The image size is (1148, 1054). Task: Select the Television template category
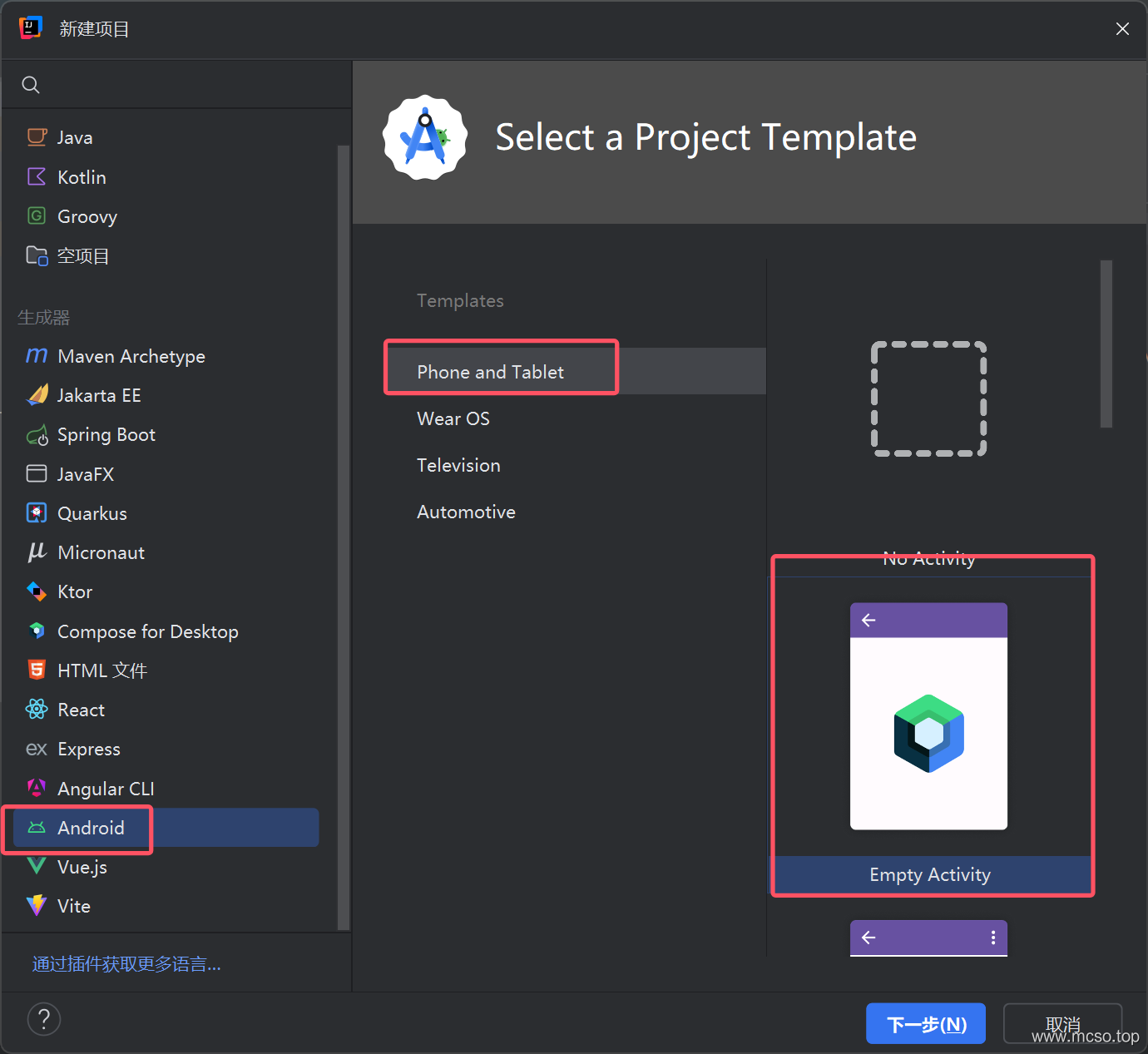575,465
